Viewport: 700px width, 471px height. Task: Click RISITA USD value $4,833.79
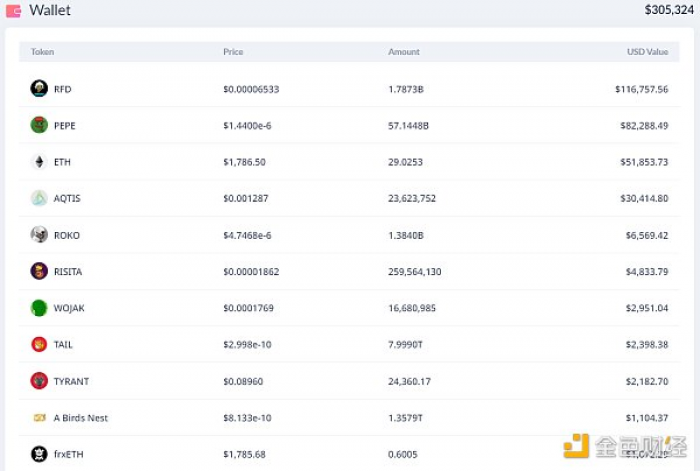tap(647, 272)
